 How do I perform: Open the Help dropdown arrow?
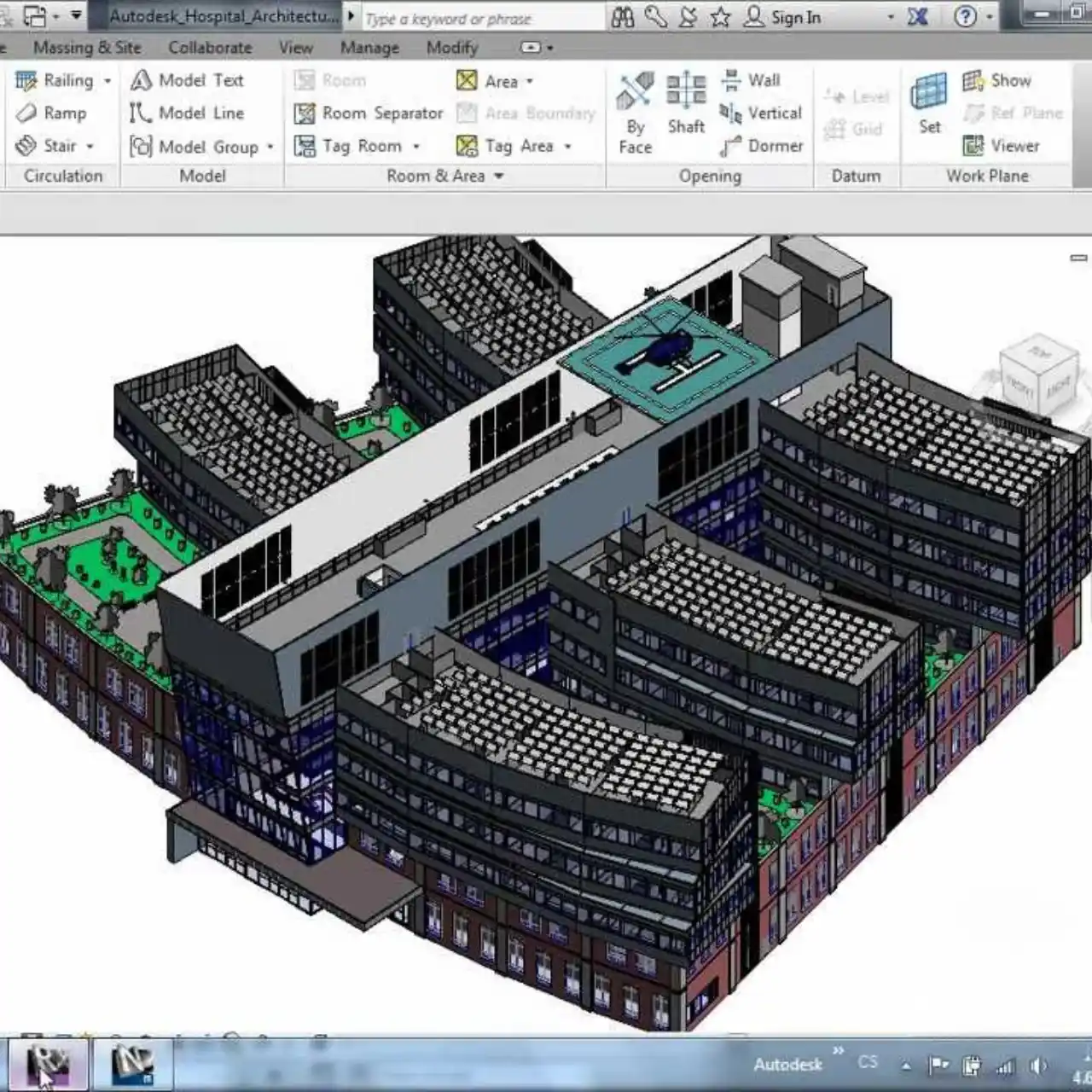990,17
